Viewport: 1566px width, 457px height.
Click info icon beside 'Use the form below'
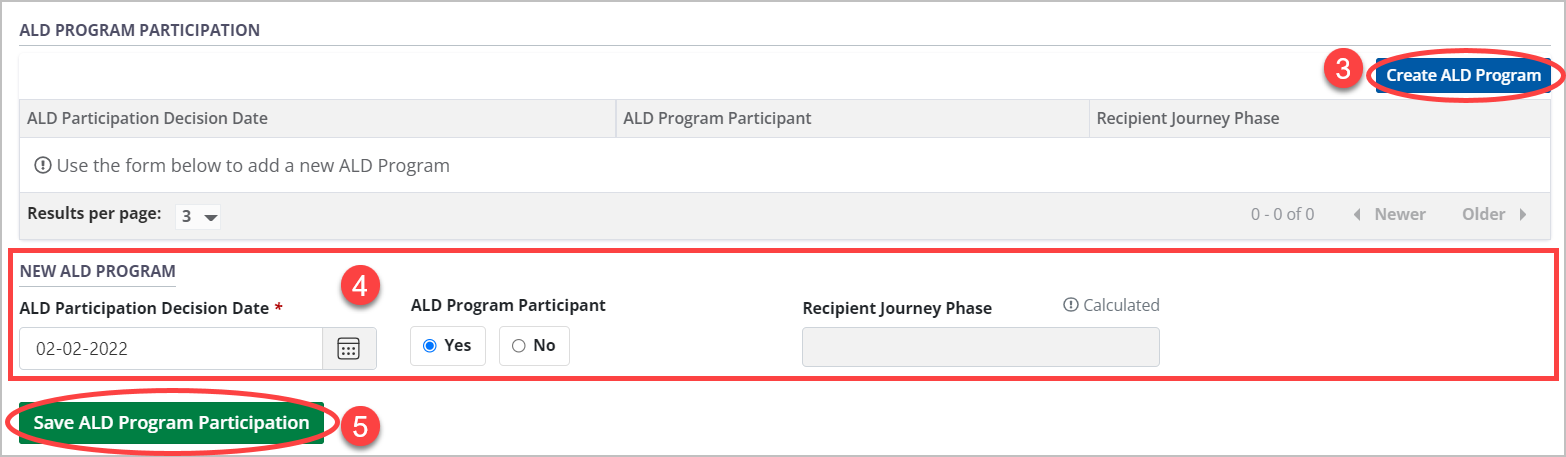(43, 166)
